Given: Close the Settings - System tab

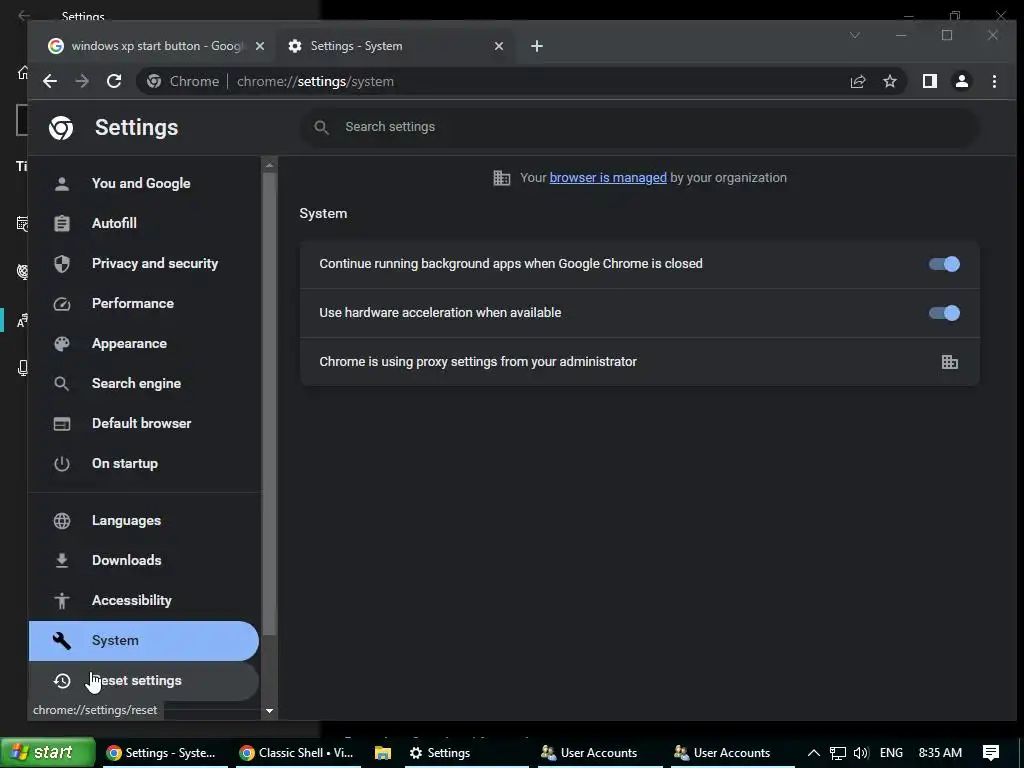Looking at the screenshot, I should tap(499, 46).
